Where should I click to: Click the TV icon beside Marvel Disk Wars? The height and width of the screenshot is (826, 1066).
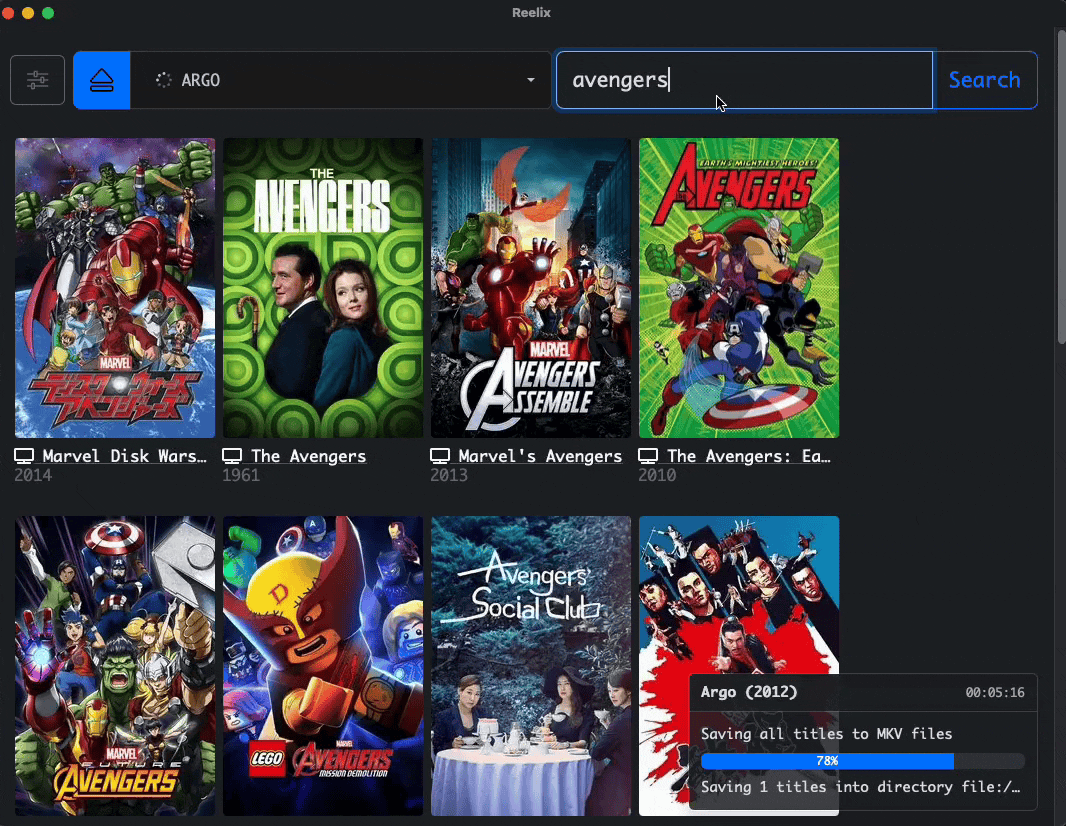click(x=24, y=456)
